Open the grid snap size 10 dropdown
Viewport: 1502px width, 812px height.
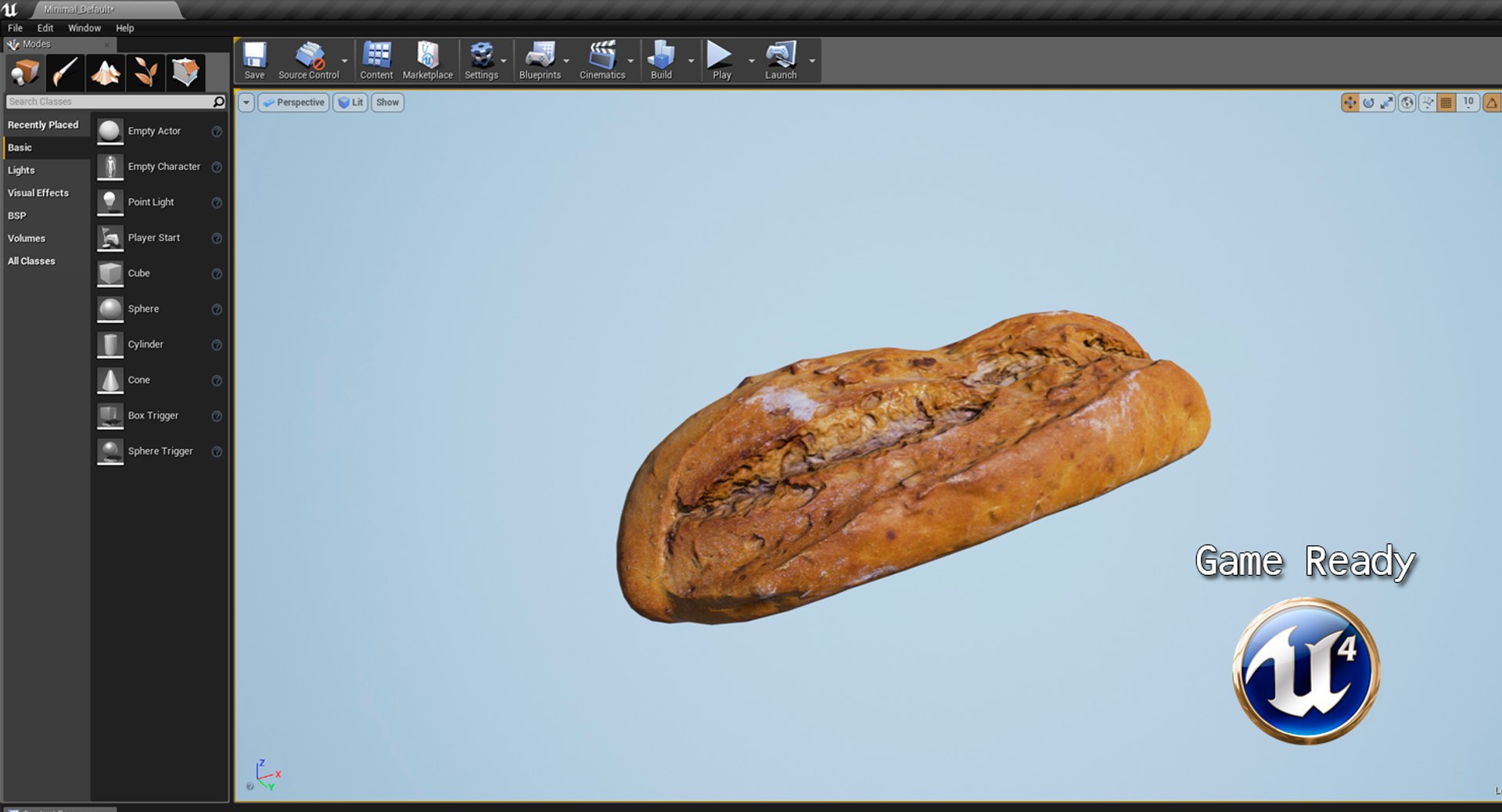[x=1468, y=102]
